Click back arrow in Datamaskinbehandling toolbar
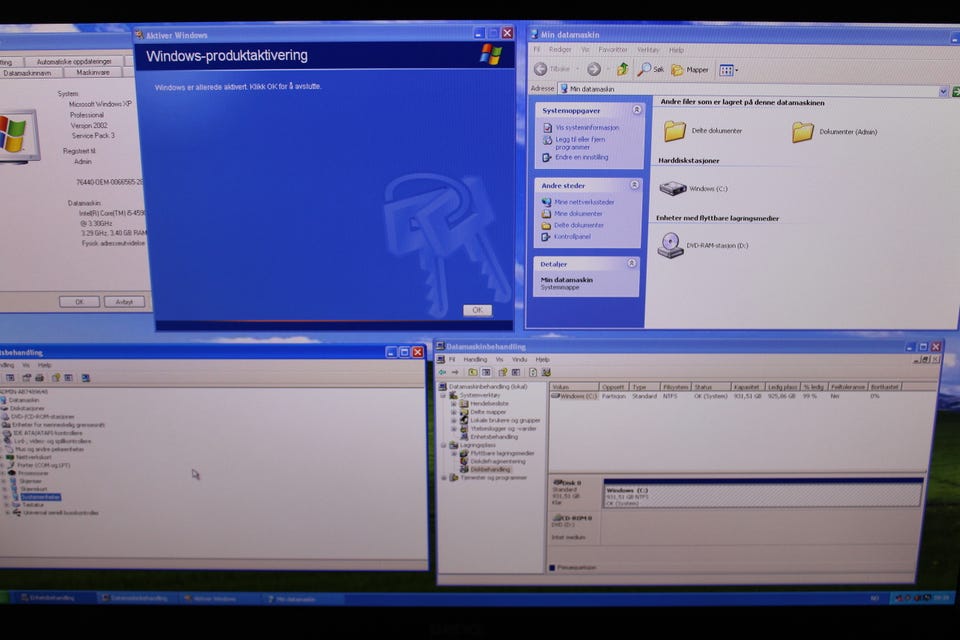The width and height of the screenshot is (960, 640). (x=442, y=372)
